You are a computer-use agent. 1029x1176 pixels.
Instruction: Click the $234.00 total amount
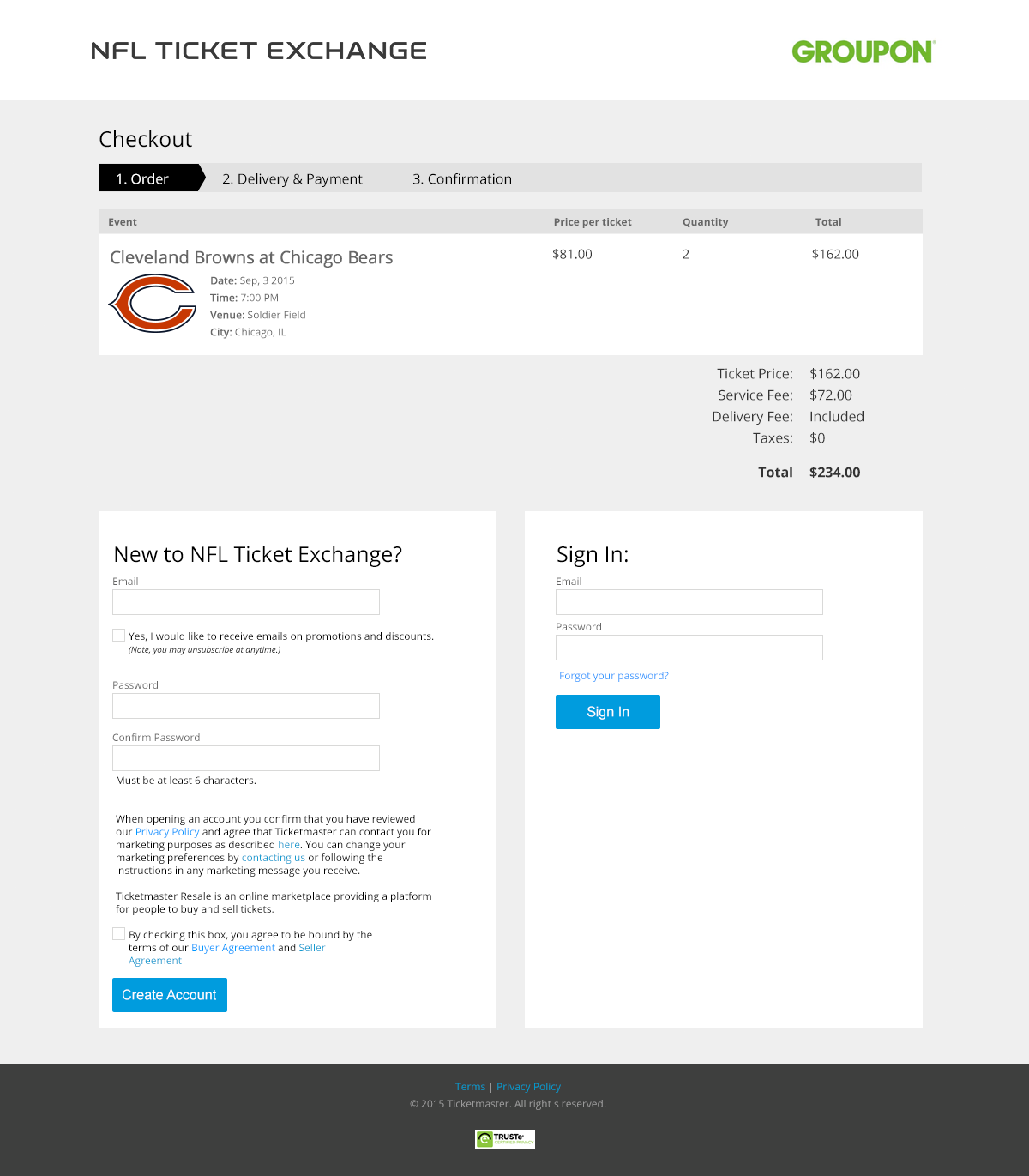pos(835,473)
